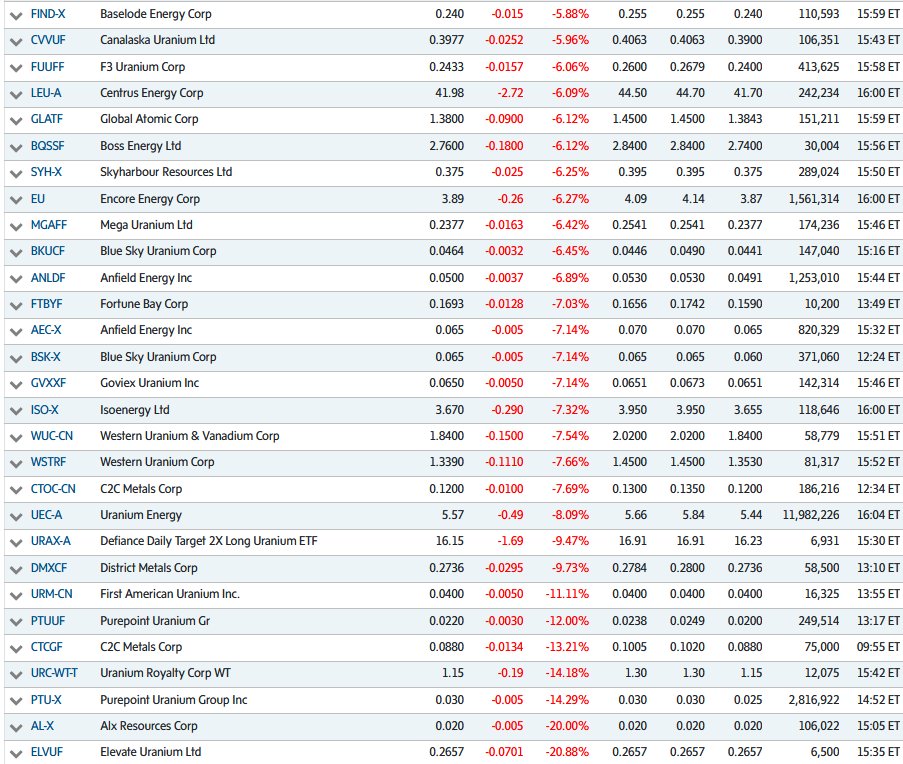The height and width of the screenshot is (764, 903).
Task: Select First American Uranium Inc. name
Action: (x=170, y=594)
